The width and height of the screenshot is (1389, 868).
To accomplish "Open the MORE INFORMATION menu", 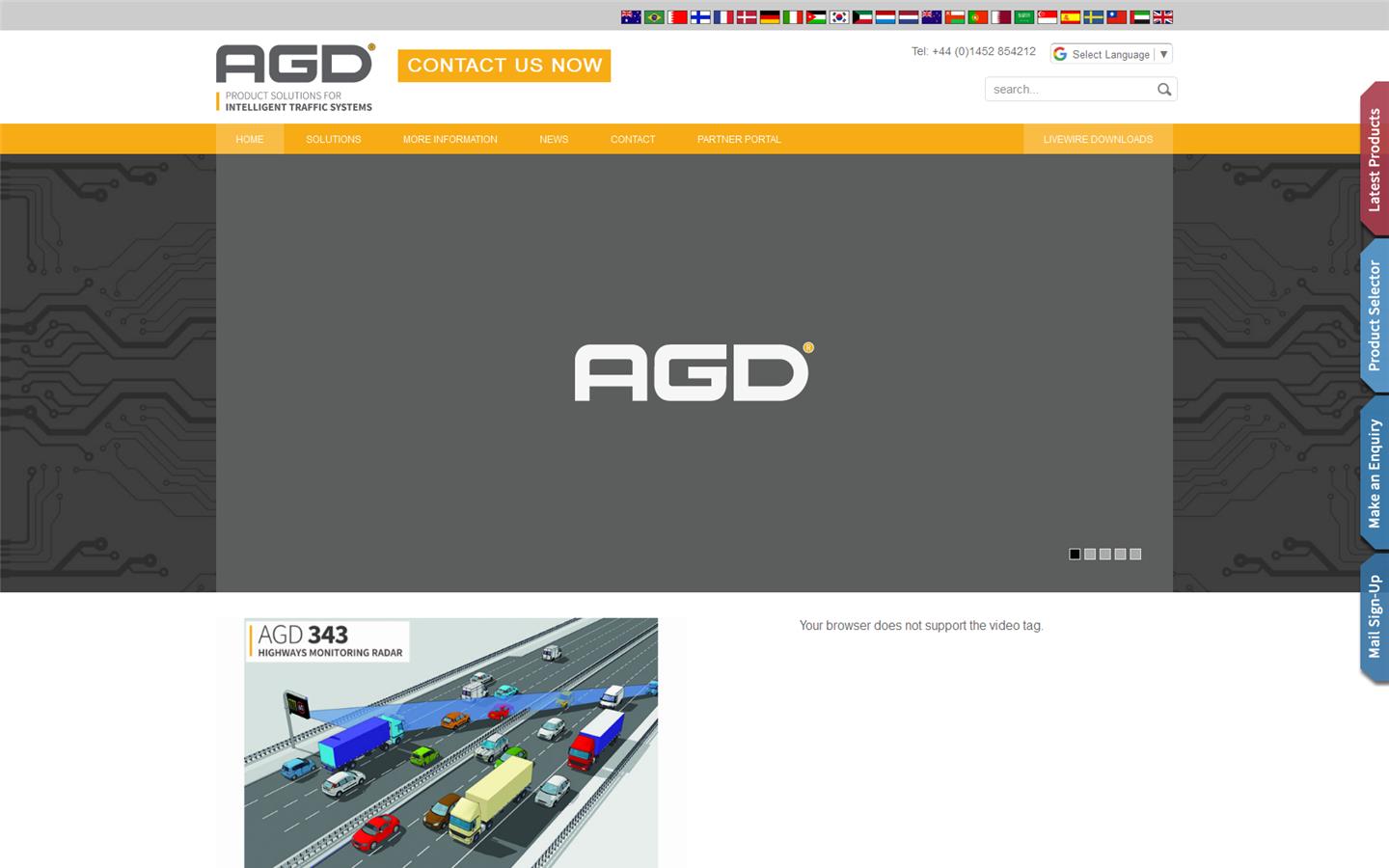I will [449, 139].
